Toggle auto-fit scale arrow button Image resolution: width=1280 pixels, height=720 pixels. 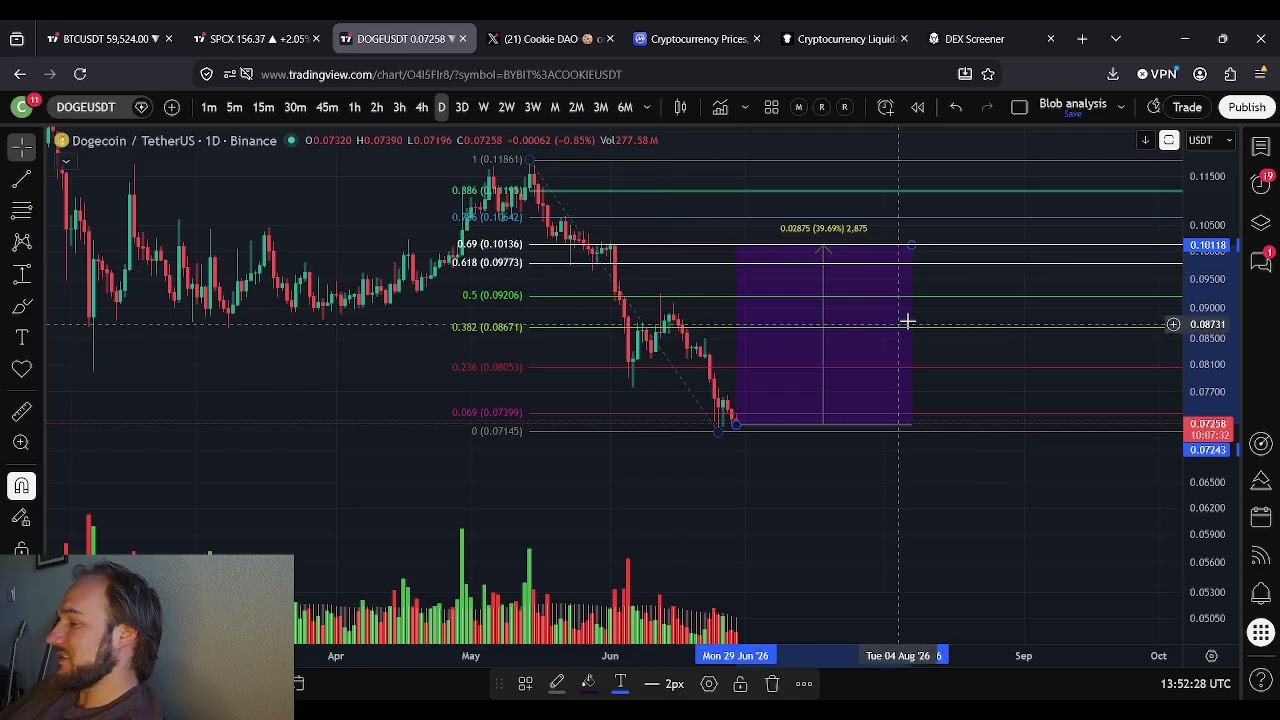coord(1145,140)
